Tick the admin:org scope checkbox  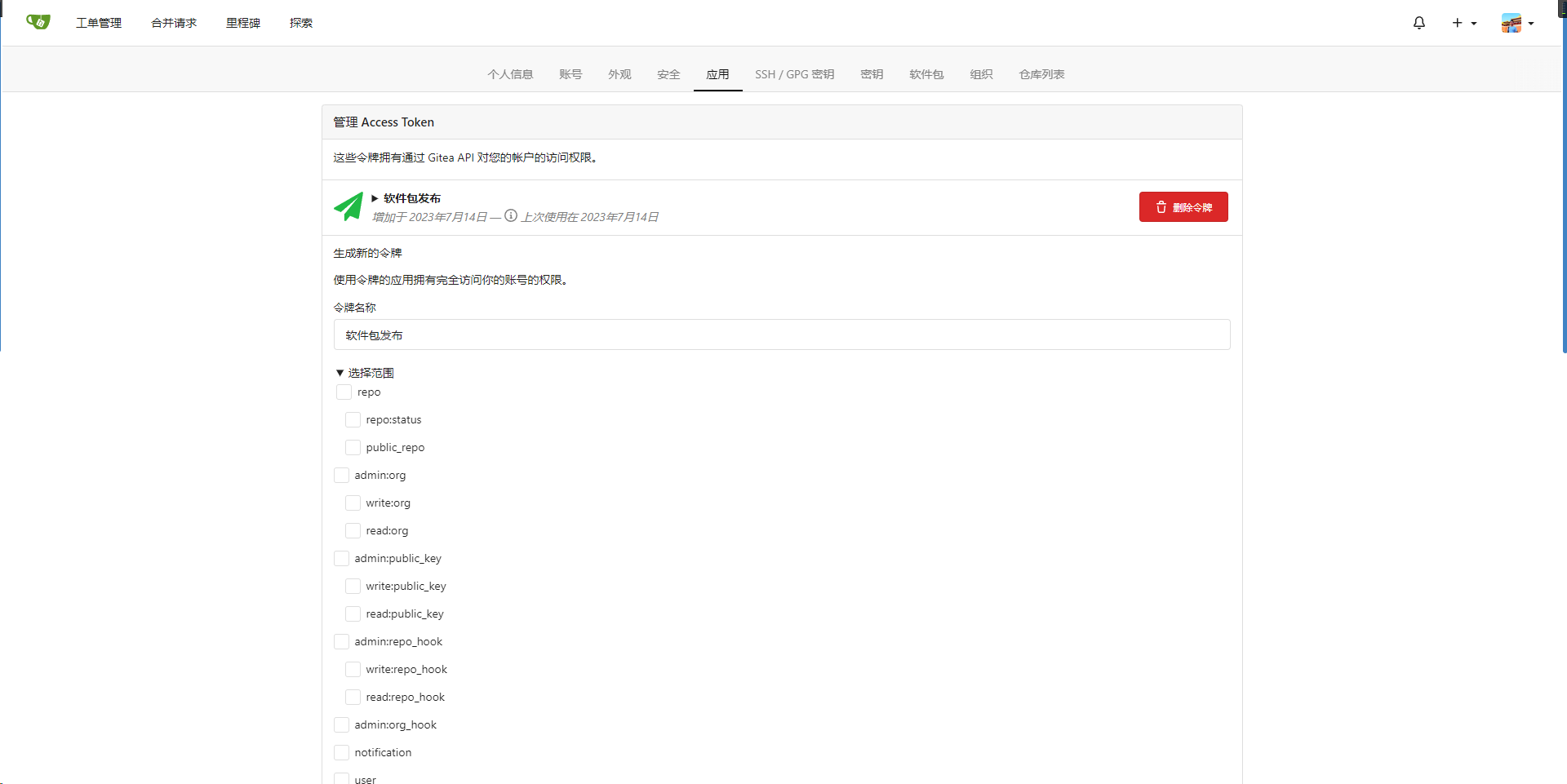click(342, 476)
